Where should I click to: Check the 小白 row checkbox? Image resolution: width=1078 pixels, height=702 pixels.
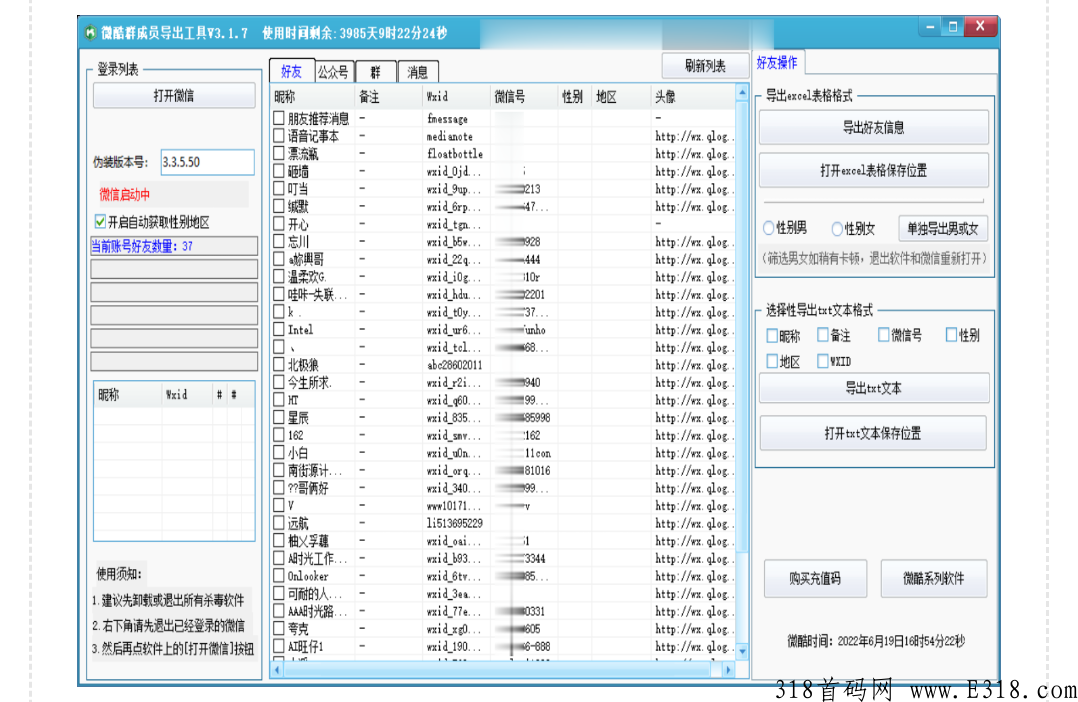pyautogui.click(x=278, y=452)
